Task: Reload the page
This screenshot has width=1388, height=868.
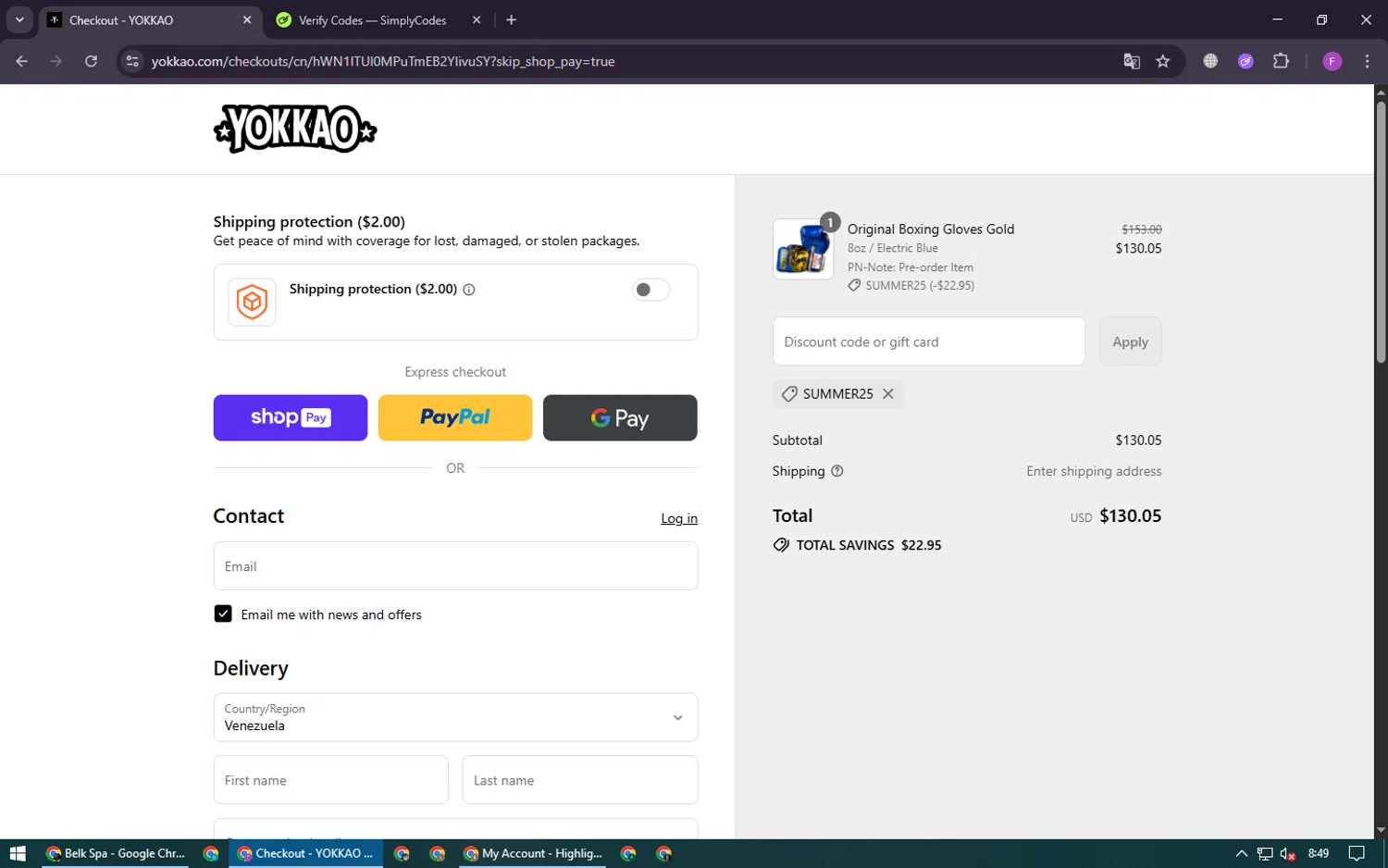Action: point(91,61)
